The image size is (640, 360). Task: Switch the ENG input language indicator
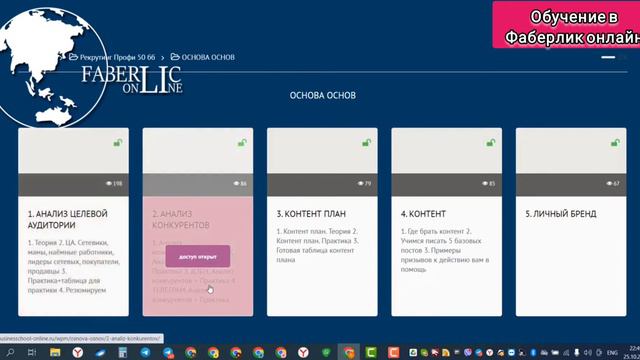(612, 353)
